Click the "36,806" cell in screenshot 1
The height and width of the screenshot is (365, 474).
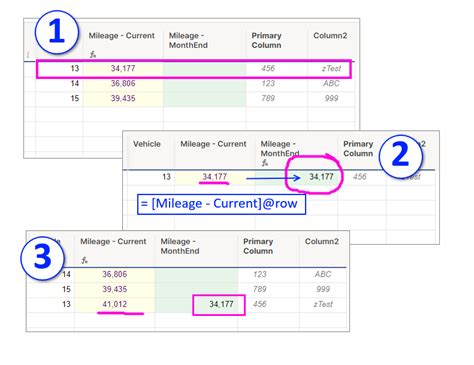[x=123, y=84]
